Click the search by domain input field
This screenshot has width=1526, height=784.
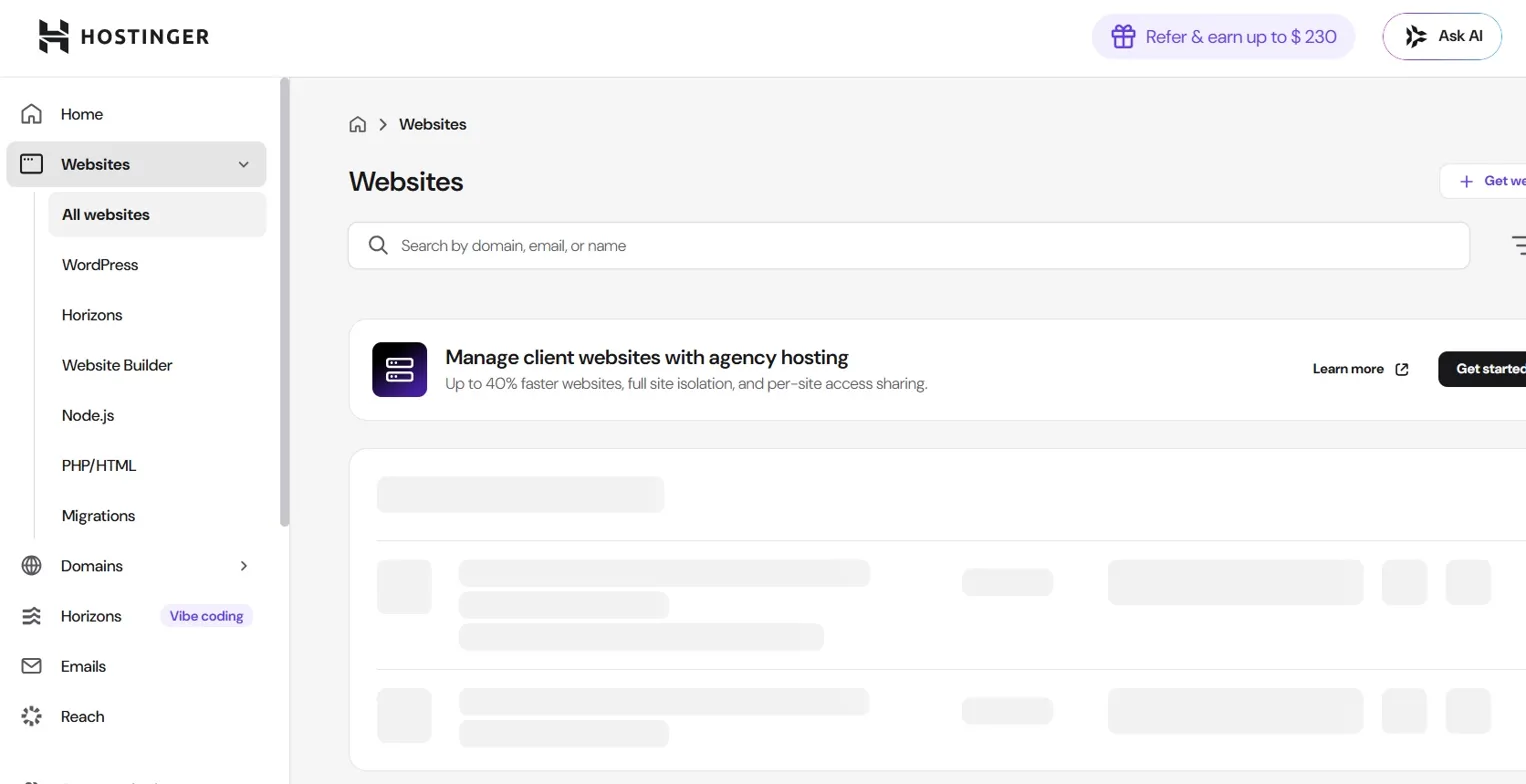(908, 245)
